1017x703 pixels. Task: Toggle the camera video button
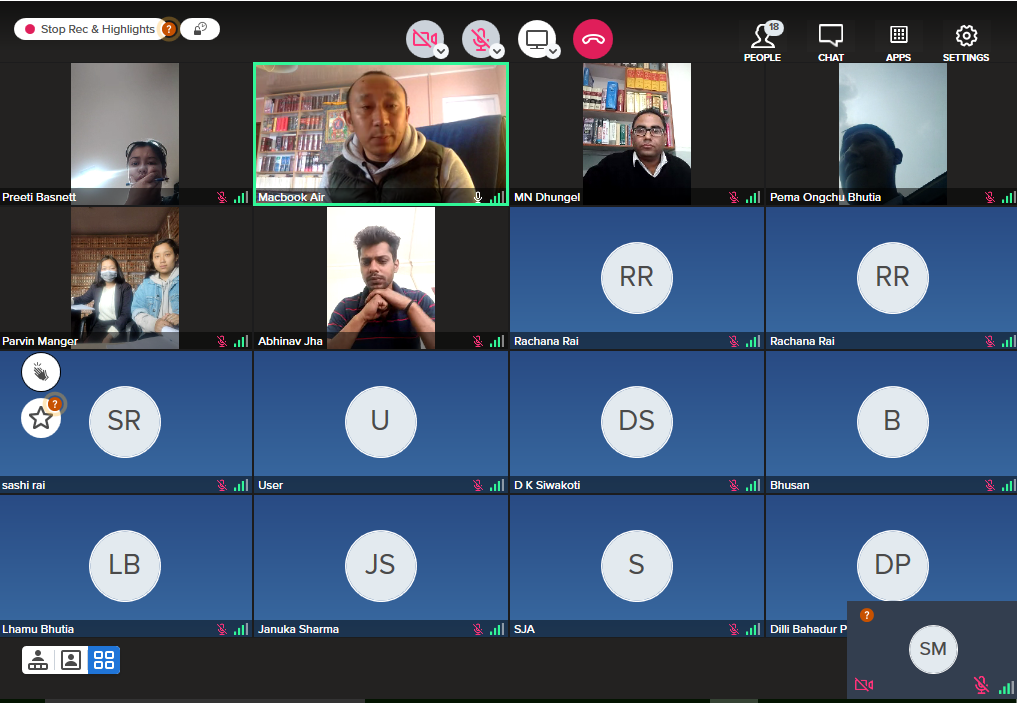[425, 38]
